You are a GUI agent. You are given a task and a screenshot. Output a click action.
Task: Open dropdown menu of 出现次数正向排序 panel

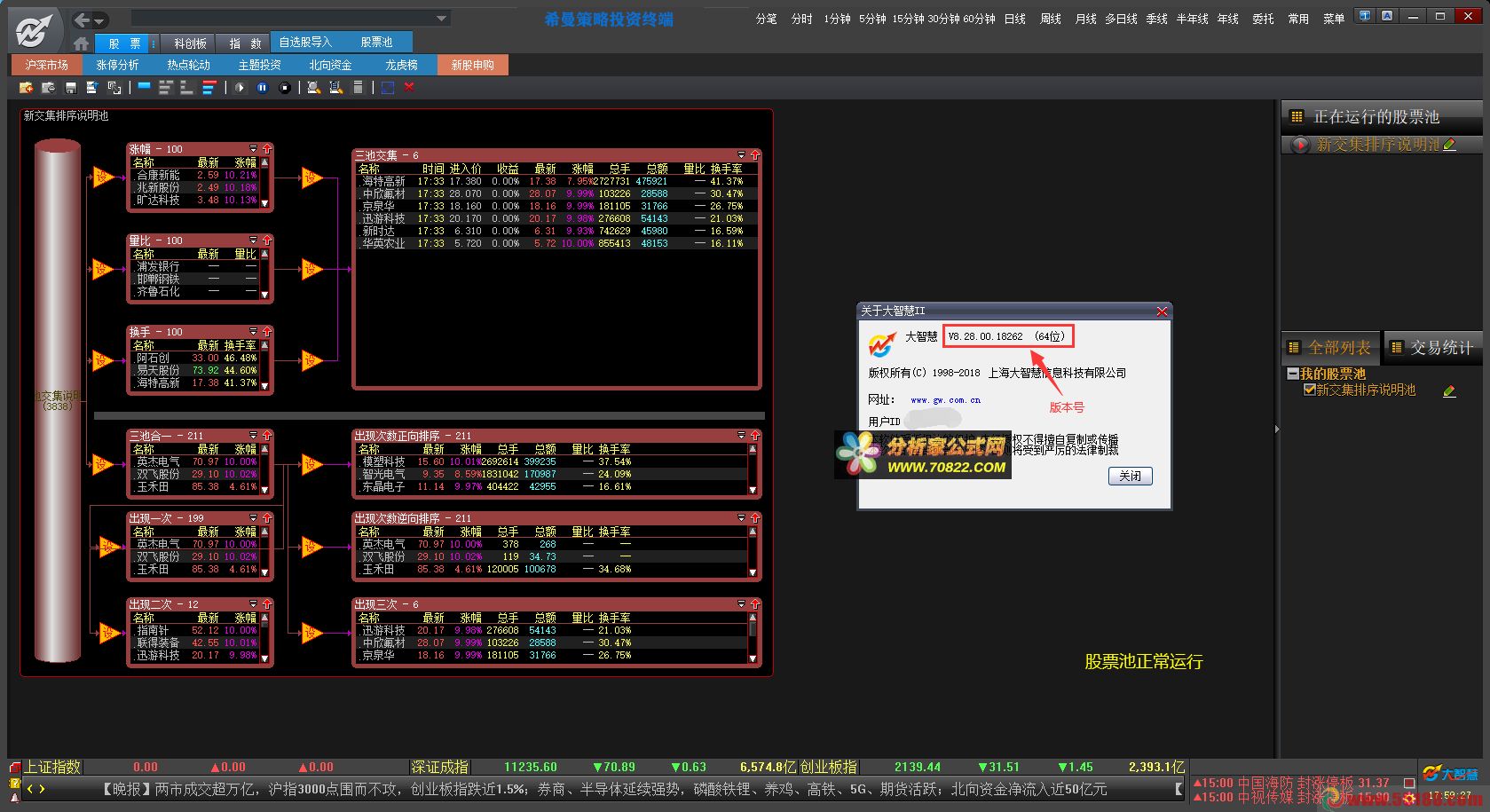point(742,435)
